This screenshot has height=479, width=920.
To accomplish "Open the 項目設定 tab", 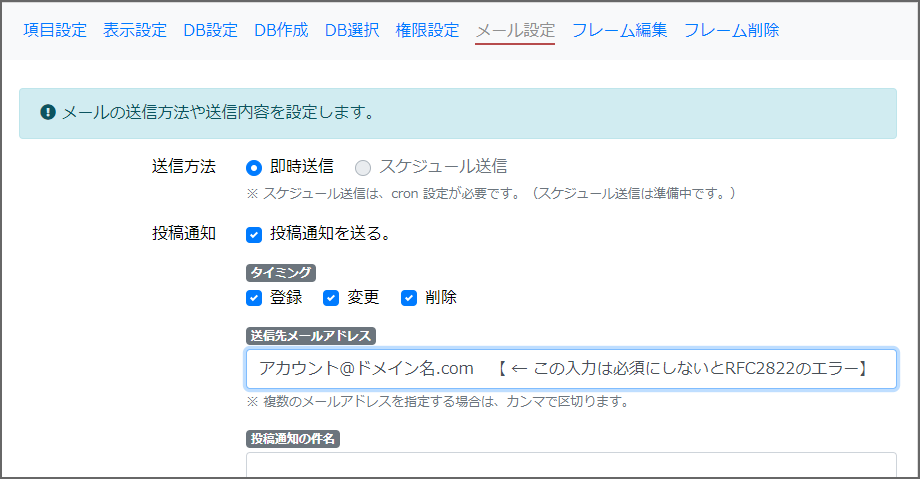I will pos(55,30).
